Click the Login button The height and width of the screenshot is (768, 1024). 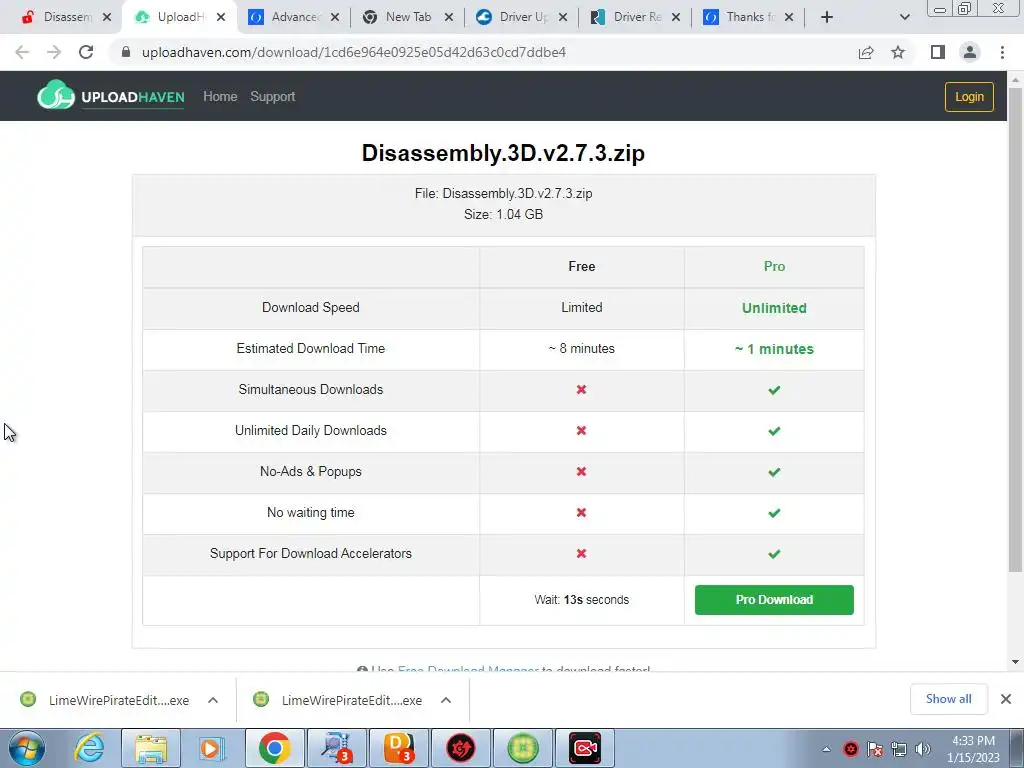coord(969,97)
